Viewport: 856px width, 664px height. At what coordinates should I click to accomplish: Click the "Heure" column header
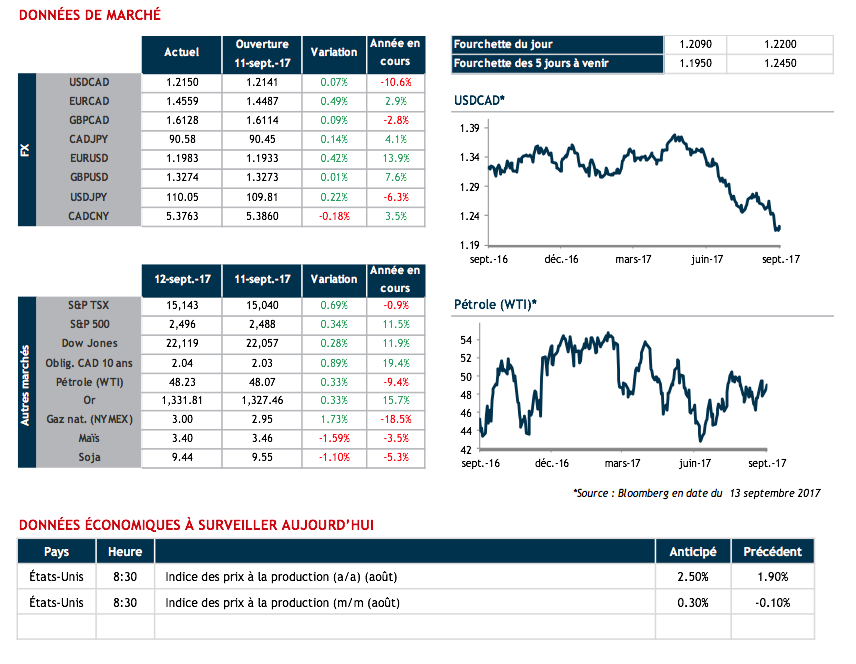pos(125,551)
